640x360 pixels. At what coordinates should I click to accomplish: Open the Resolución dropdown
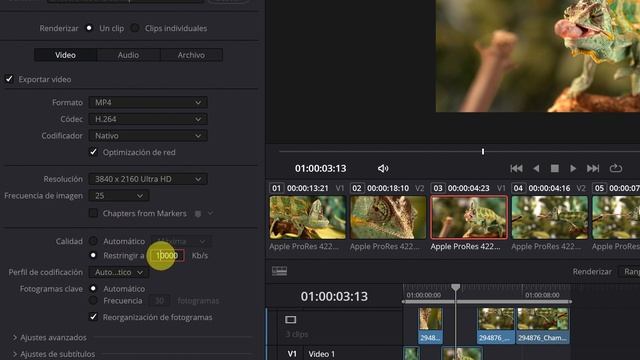148,179
